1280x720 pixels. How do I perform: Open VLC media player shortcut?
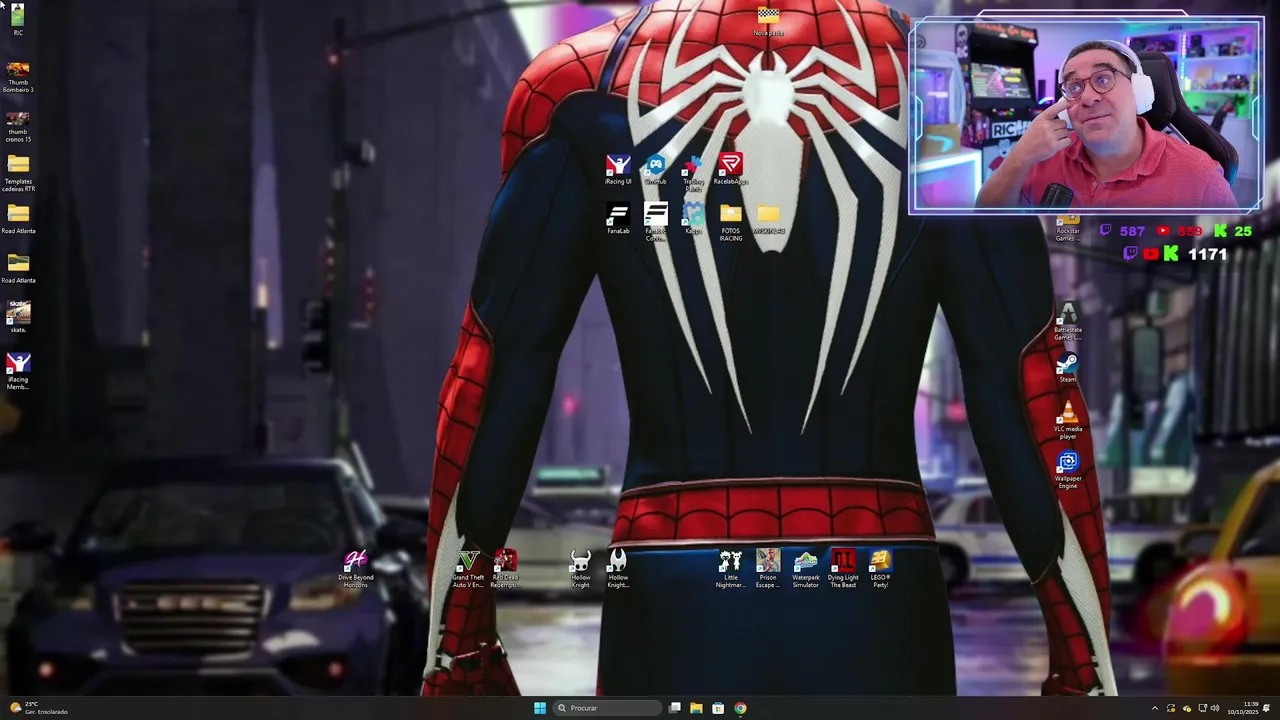1068,421
